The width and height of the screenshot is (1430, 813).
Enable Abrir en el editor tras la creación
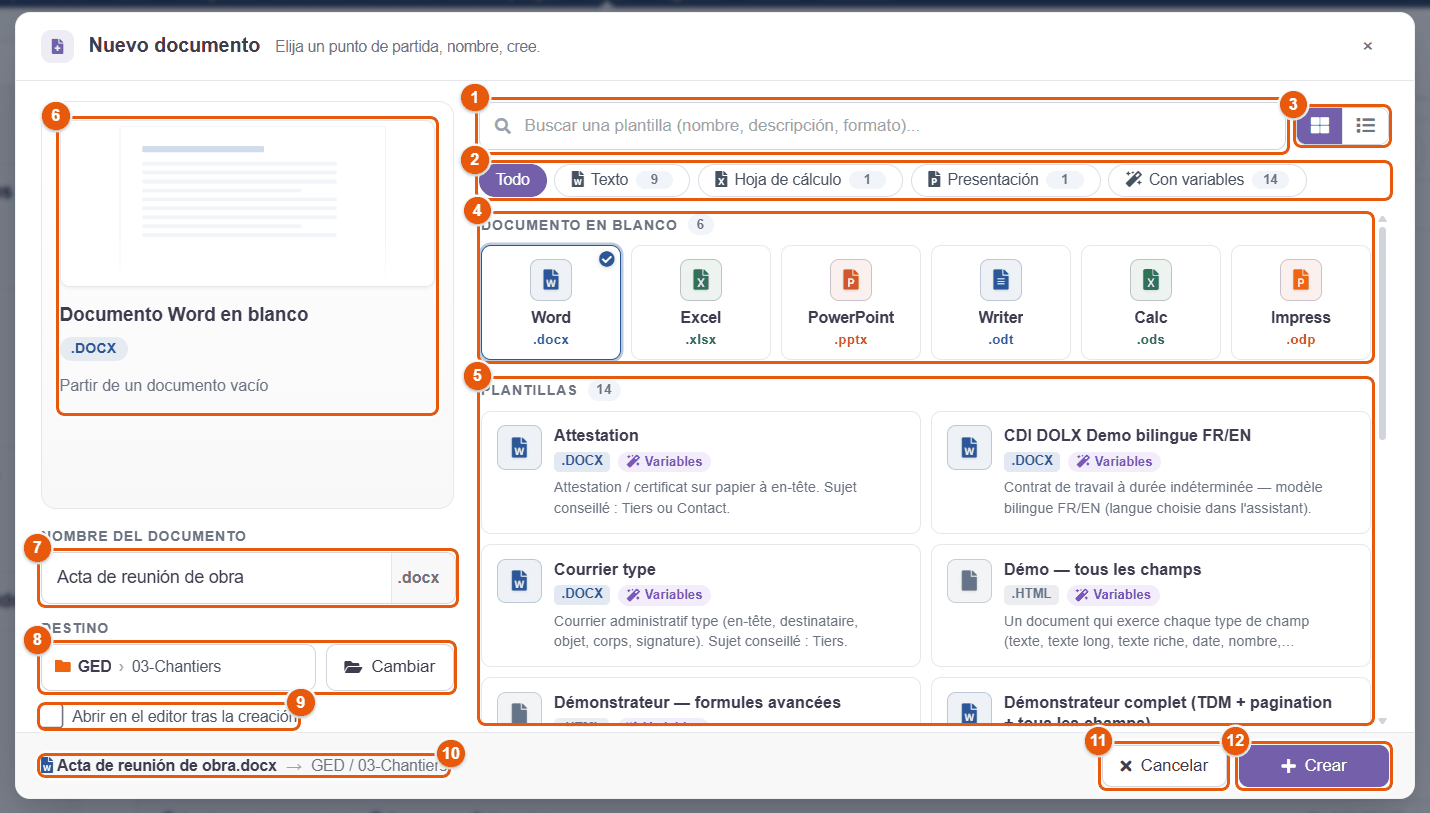tap(52, 716)
